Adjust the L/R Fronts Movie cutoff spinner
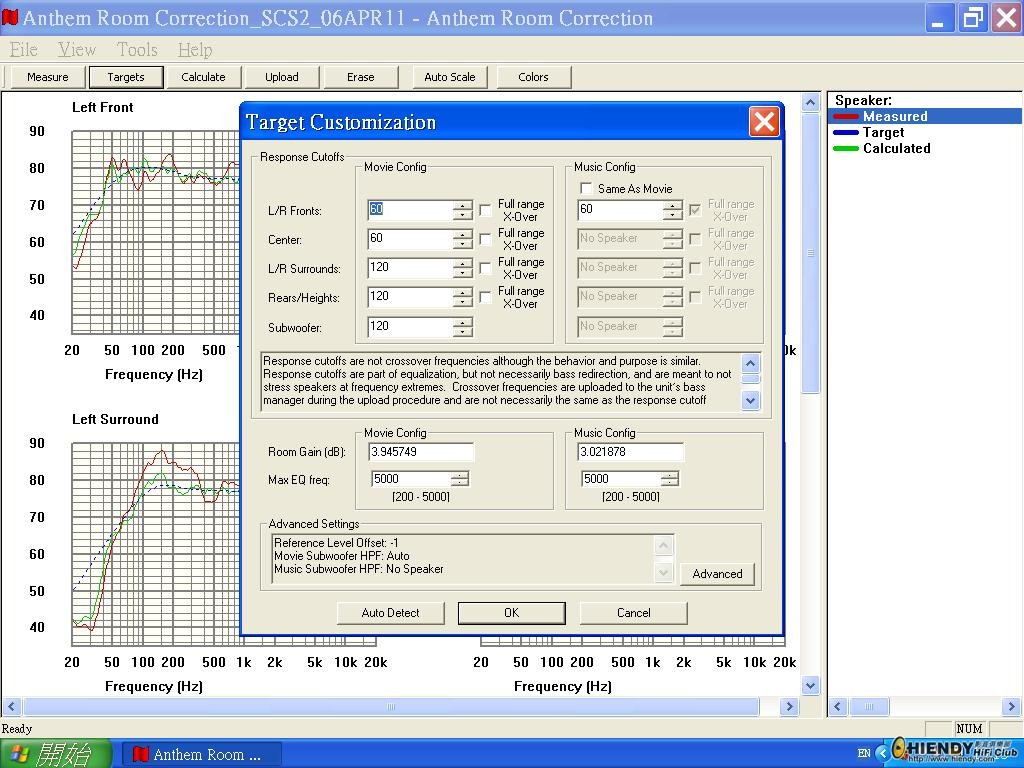The image size is (1024, 768). tap(463, 210)
